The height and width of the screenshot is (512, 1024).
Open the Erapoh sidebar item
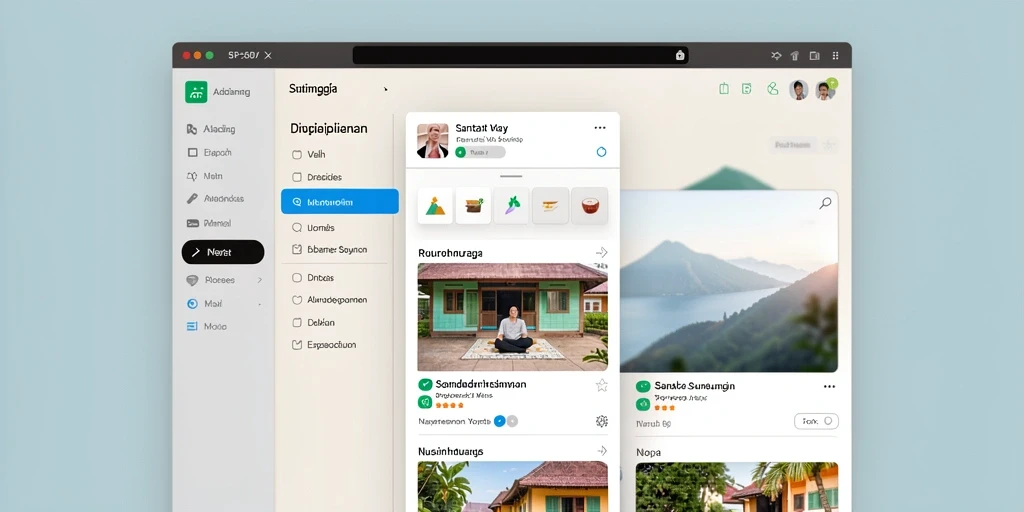(x=209, y=152)
